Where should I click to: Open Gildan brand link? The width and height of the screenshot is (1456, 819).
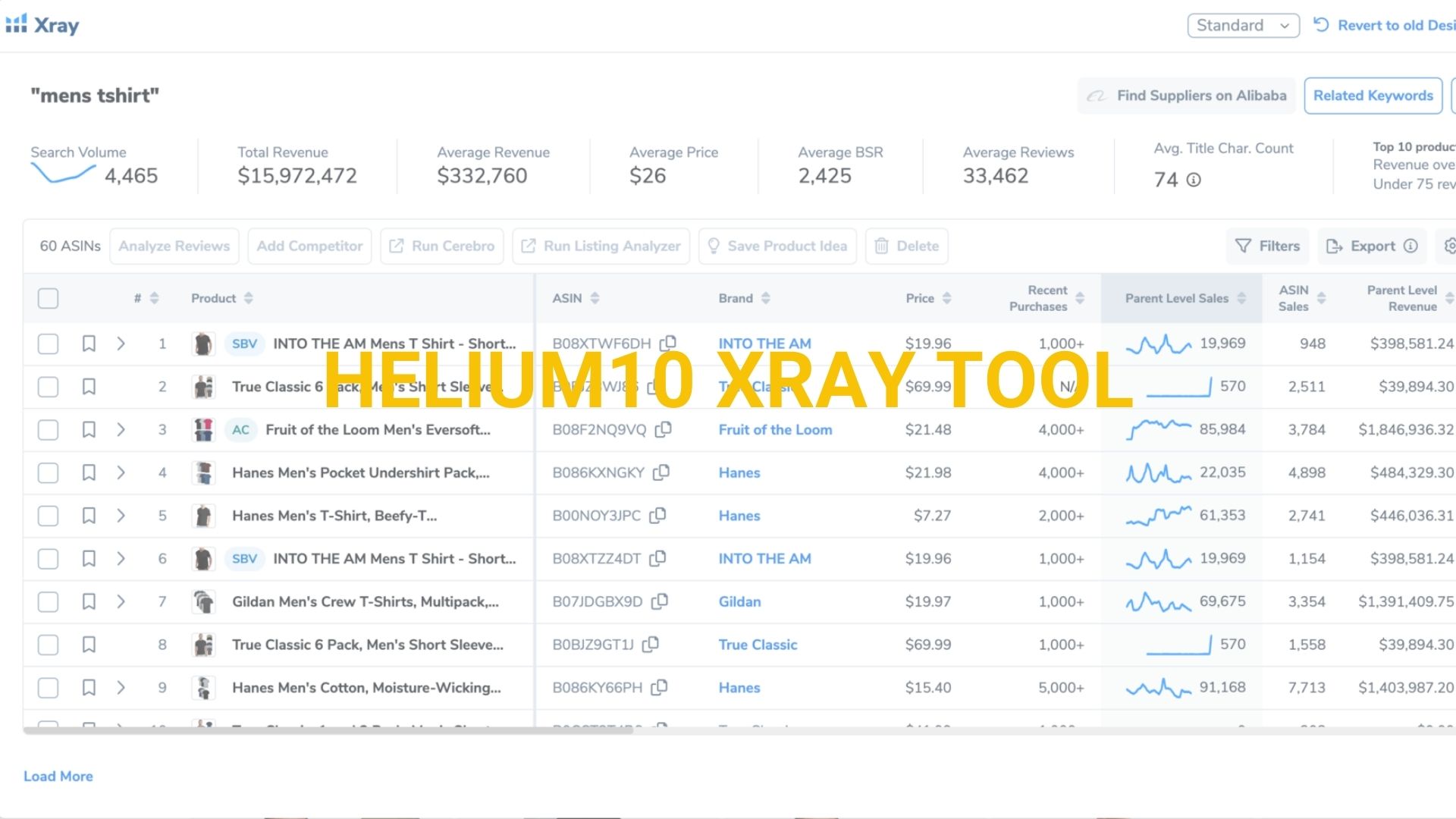(739, 601)
